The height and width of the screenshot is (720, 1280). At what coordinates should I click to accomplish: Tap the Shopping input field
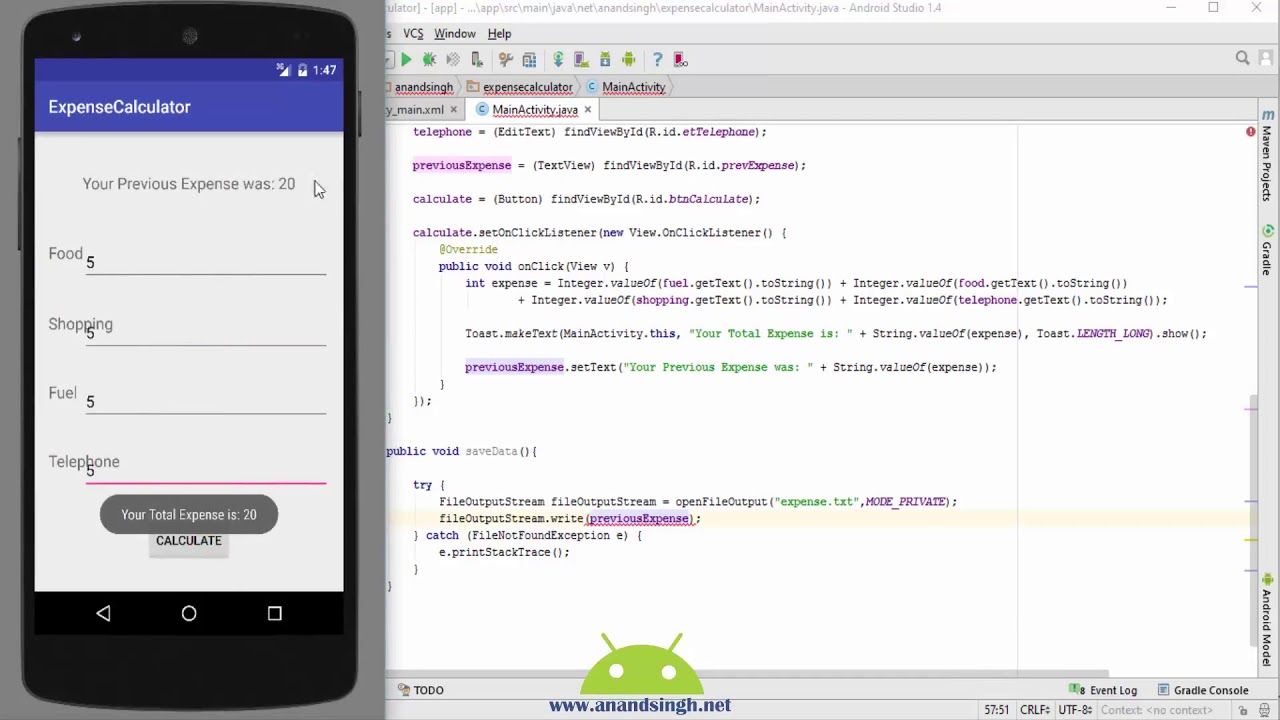click(x=206, y=332)
